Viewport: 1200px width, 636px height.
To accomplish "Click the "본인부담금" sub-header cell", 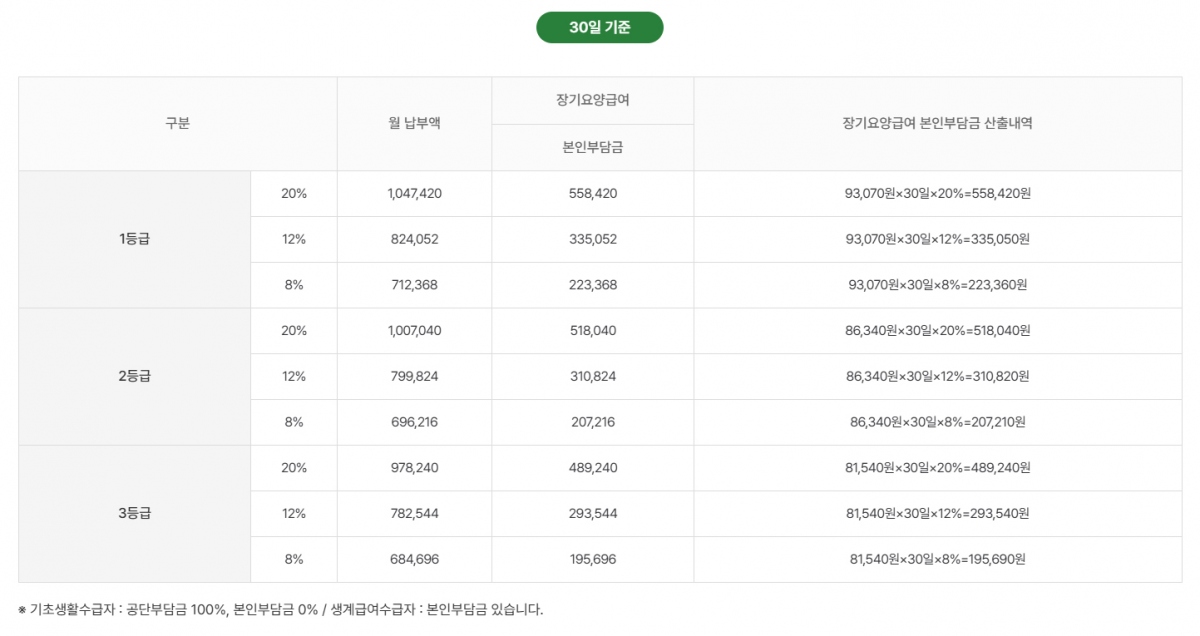I will coord(592,148).
